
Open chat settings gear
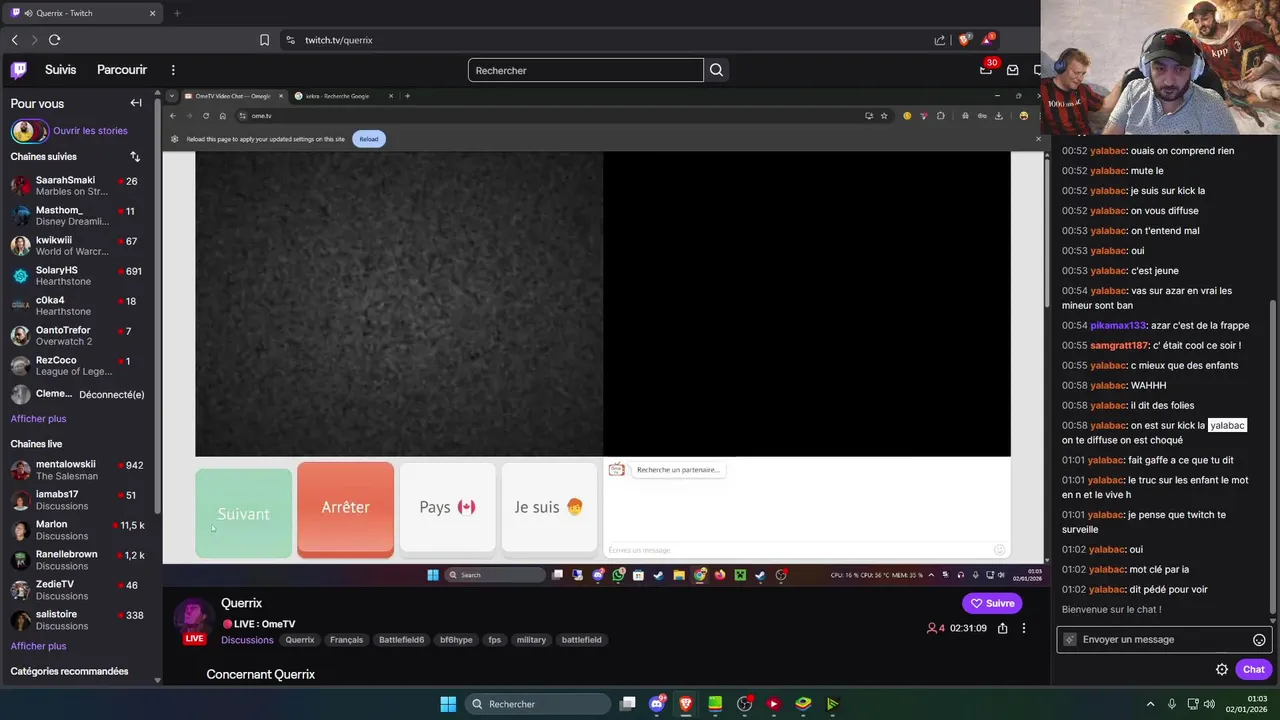tap(1222, 669)
